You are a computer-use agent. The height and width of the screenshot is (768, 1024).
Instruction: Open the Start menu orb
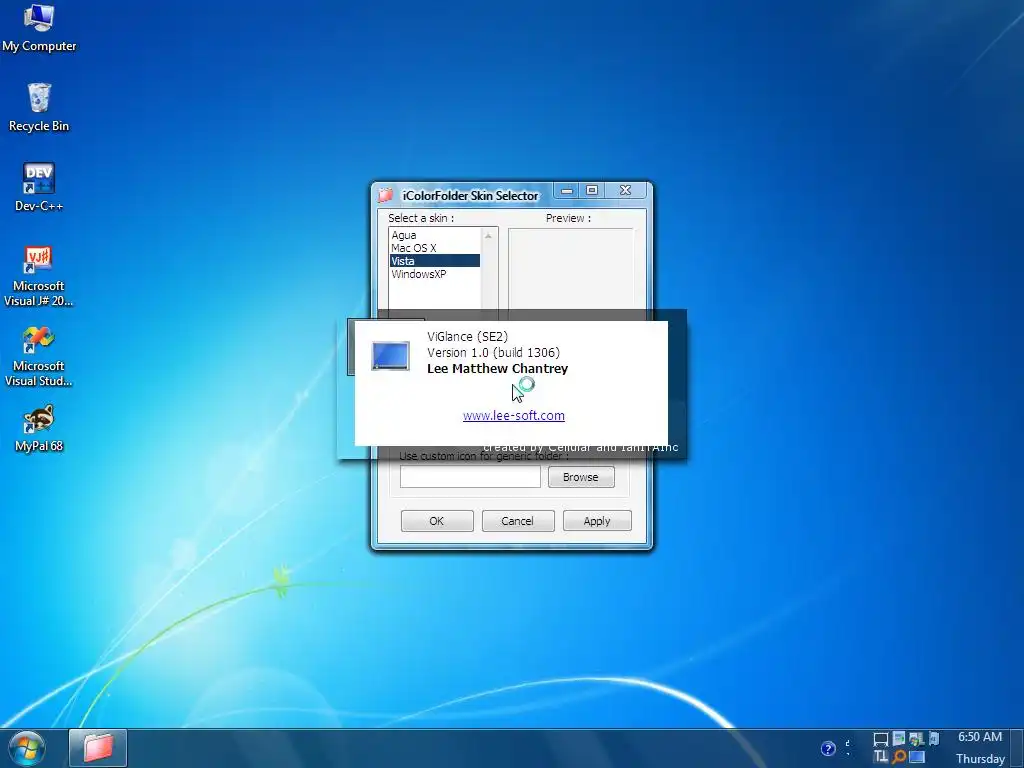pyautogui.click(x=27, y=749)
